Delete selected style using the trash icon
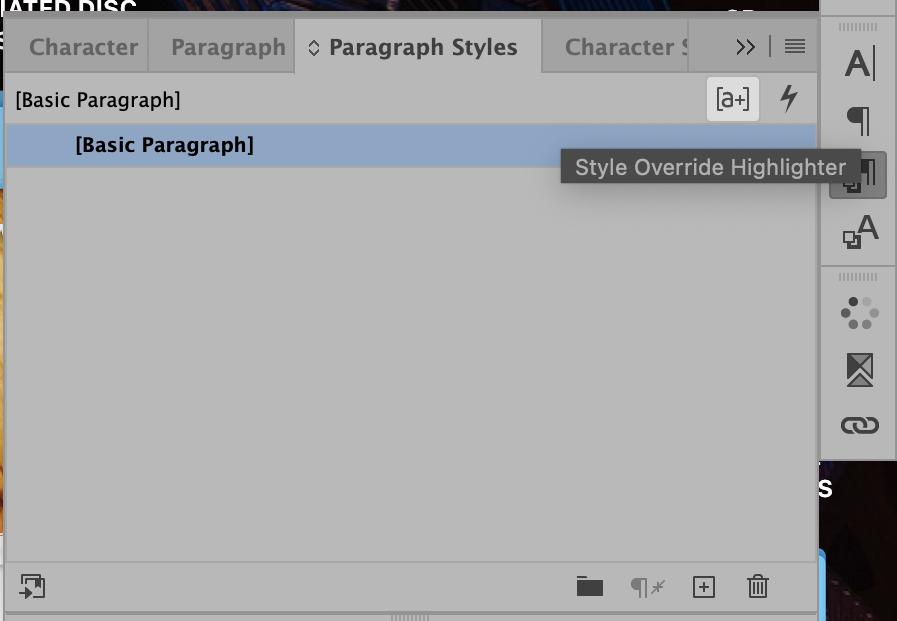Viewport: 897px width, 621px height. click(x=758, y=587)
